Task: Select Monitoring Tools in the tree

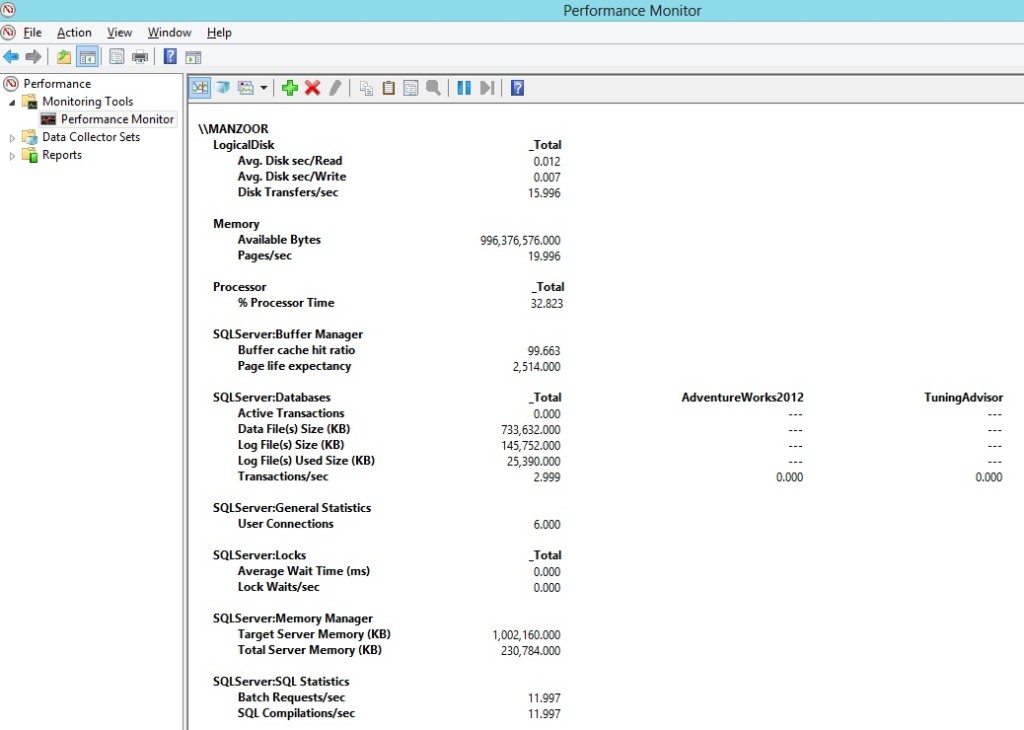Action: [x=88, y=101]
